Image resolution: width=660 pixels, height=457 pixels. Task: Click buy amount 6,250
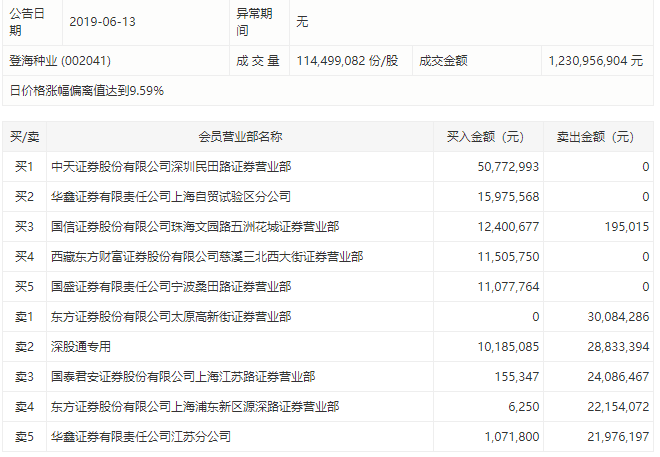523,407
